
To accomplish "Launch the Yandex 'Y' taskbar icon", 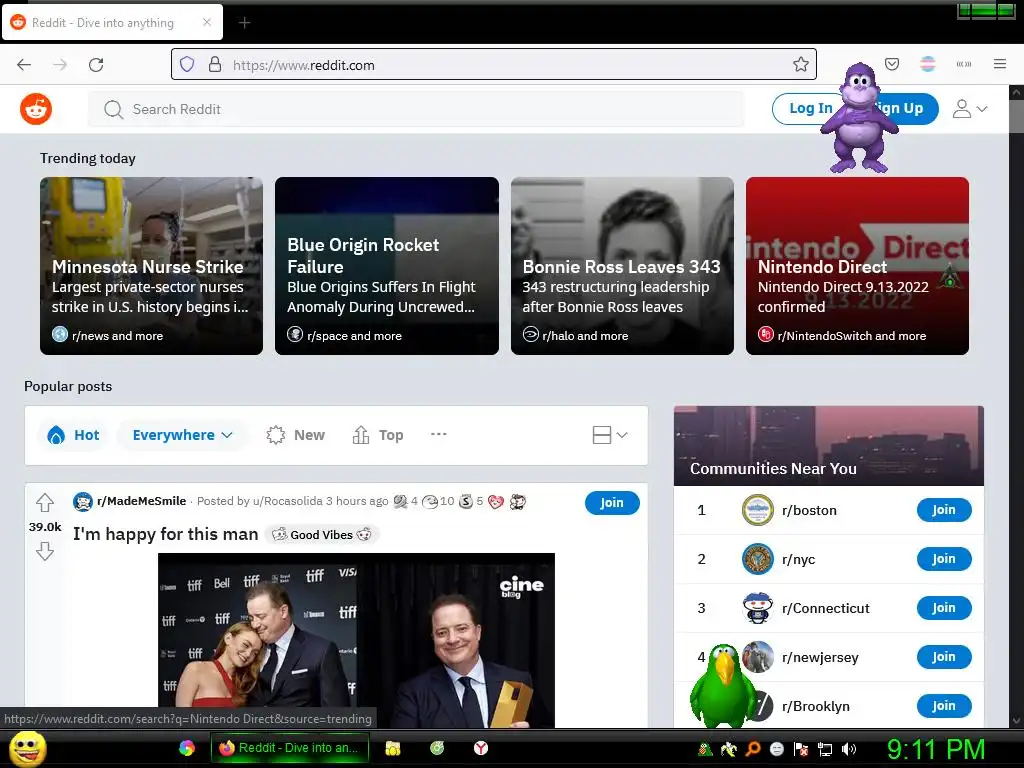I will pyautogui.click(x=481, y=748).
